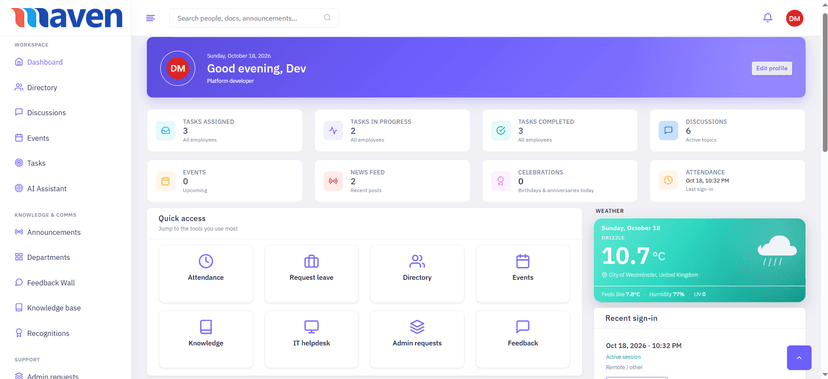828x379 pixels.
Task: Click the large DM avatar in banner
Action: [177, 68]
